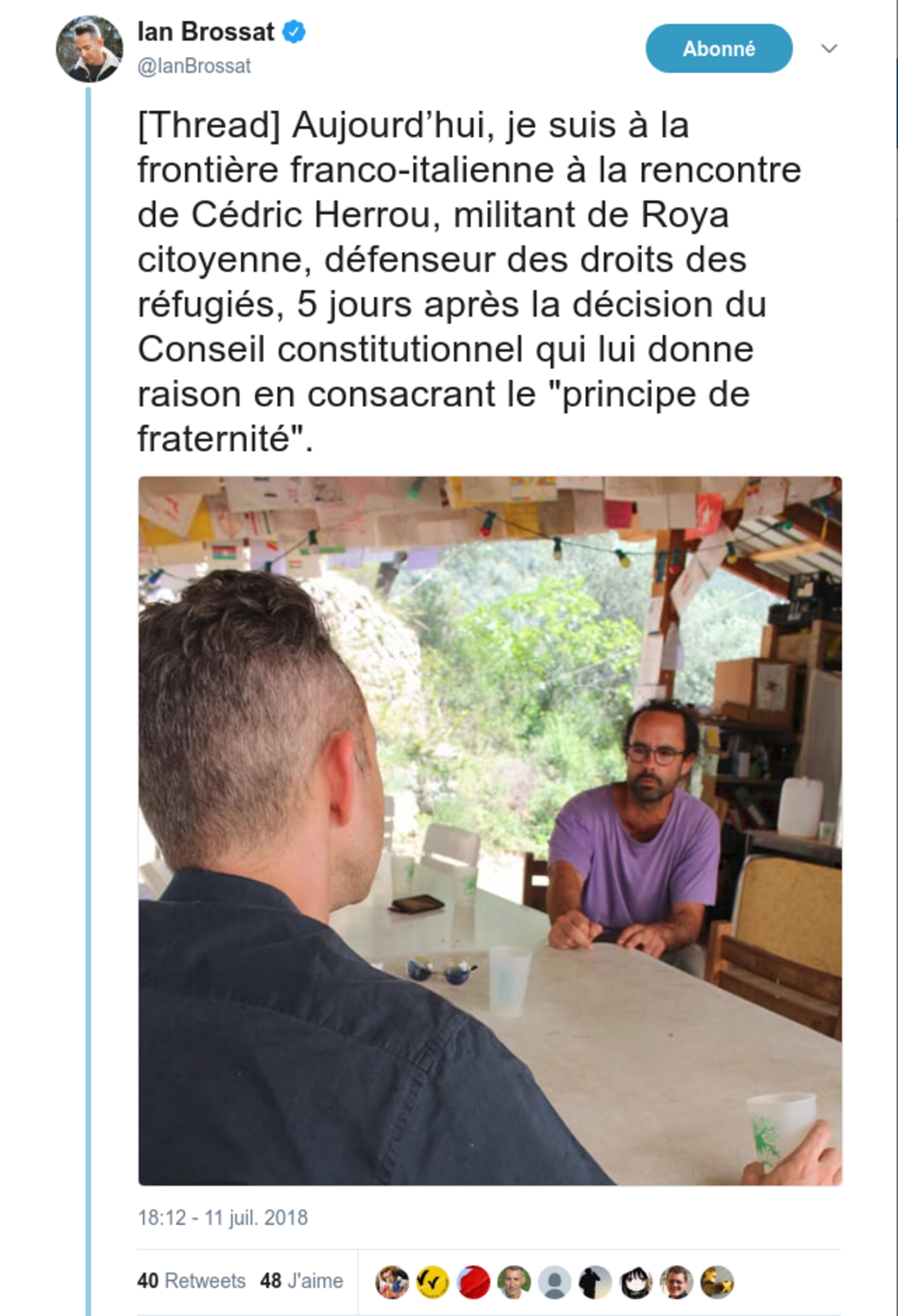
Task: Open the default gray silhouette avatar
Action: [x=554, y=1281]
